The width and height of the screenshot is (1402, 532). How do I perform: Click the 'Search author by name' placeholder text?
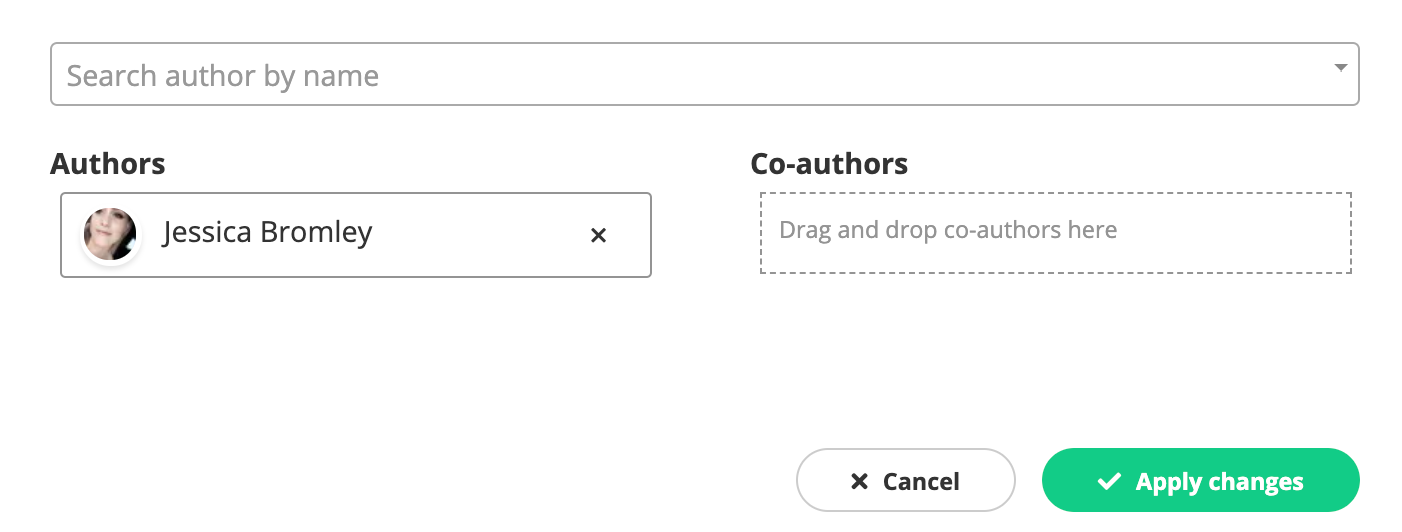pyautogui.click(x=223, y=76)
